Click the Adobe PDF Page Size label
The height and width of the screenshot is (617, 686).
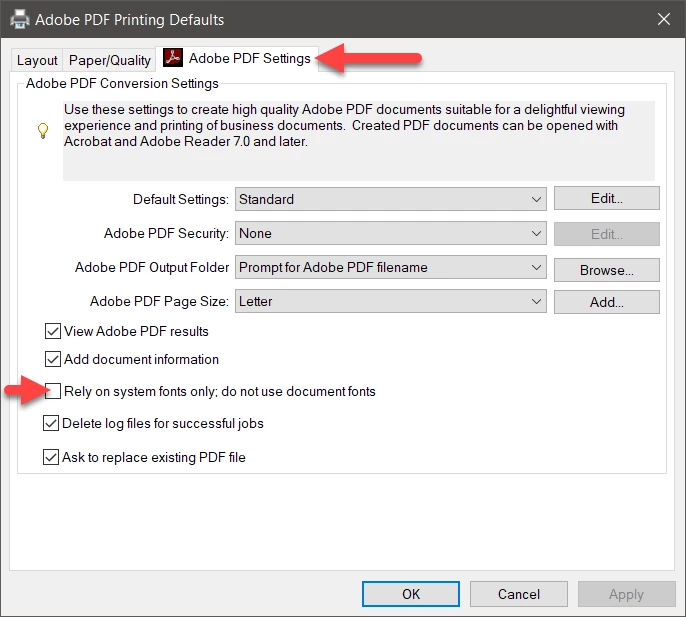click(159, 301)
